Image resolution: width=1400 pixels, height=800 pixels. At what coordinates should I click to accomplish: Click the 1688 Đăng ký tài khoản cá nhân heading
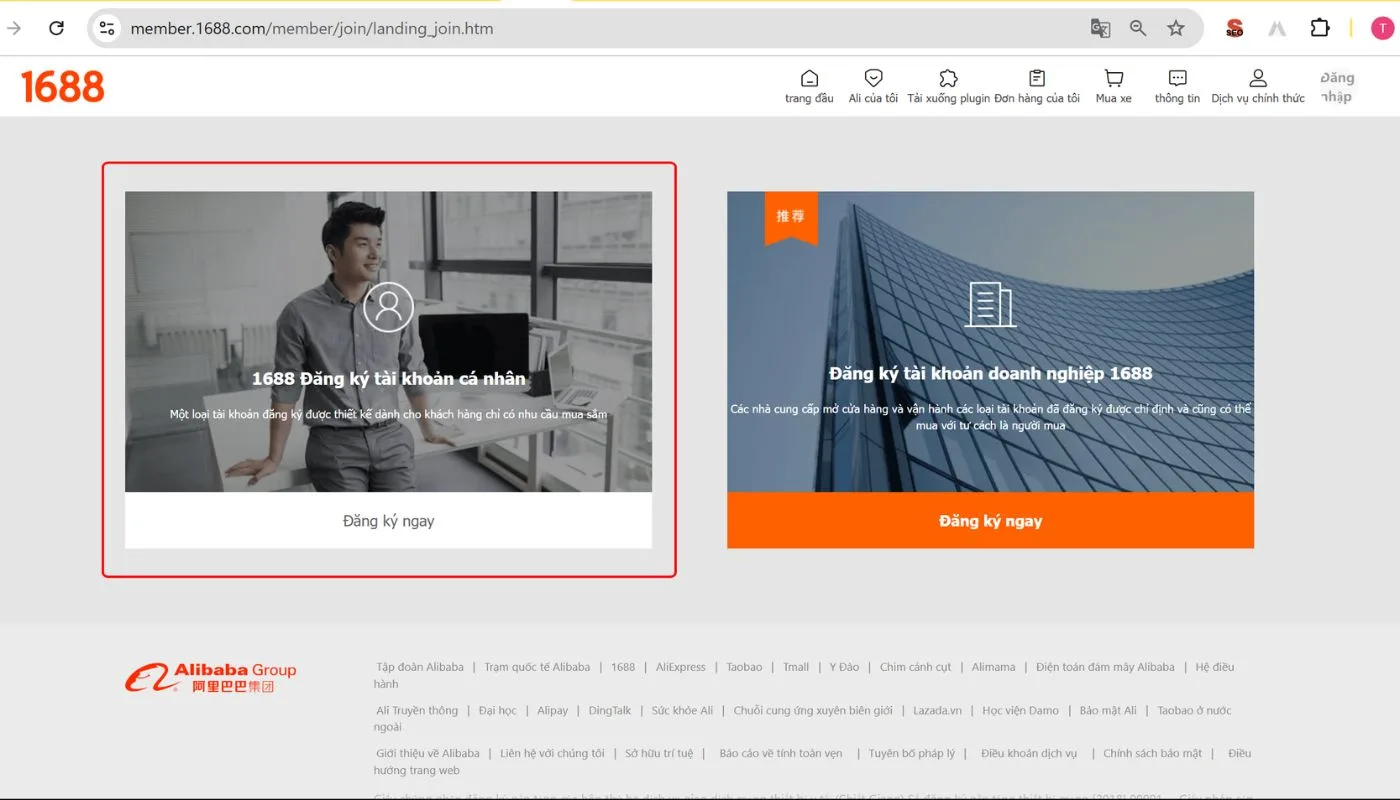click(x=388, y=379)
